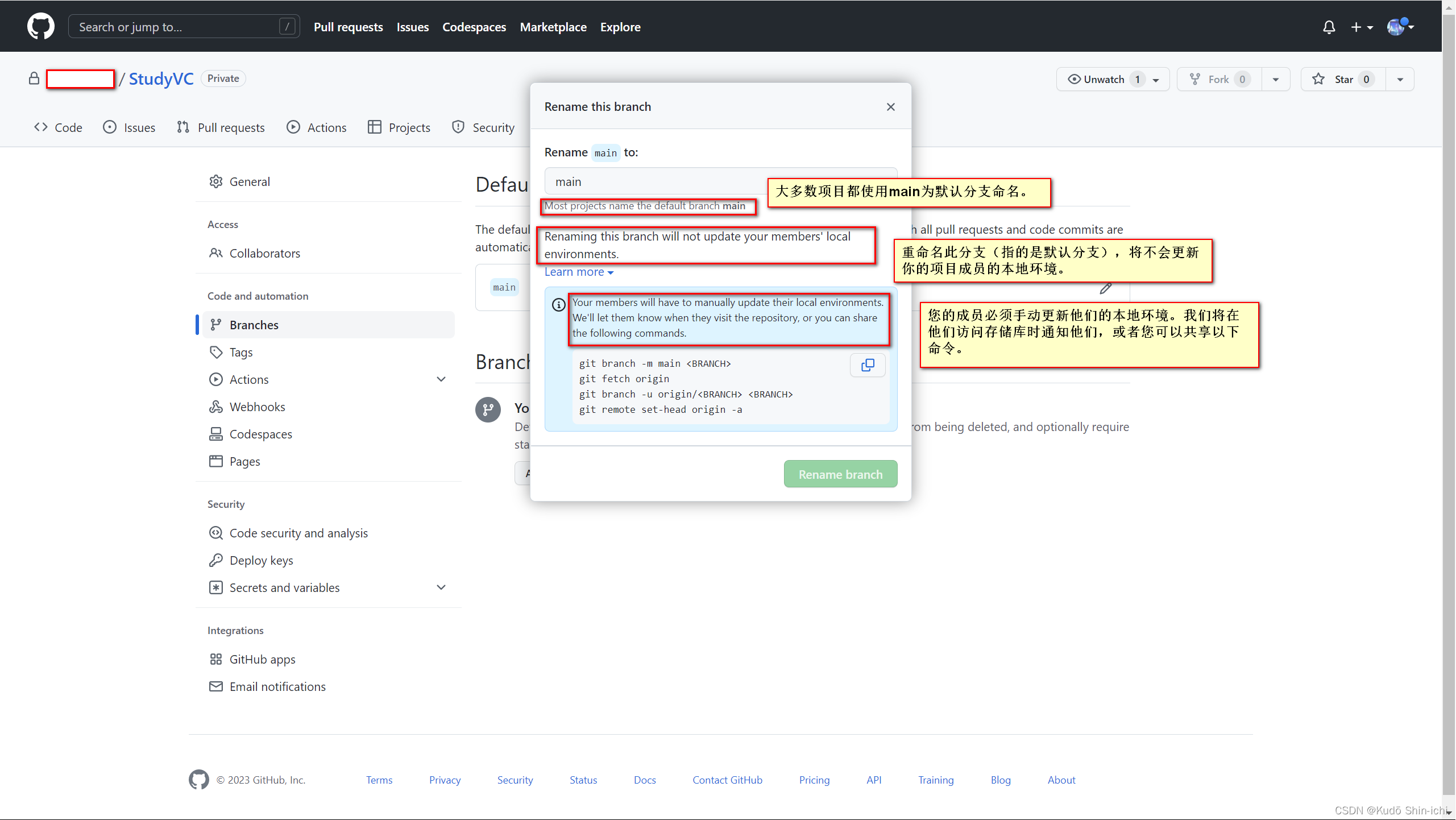Click the GitHub logo in the footer
The width and height of the screenshot is (1456, 820).
pos(198,780)
